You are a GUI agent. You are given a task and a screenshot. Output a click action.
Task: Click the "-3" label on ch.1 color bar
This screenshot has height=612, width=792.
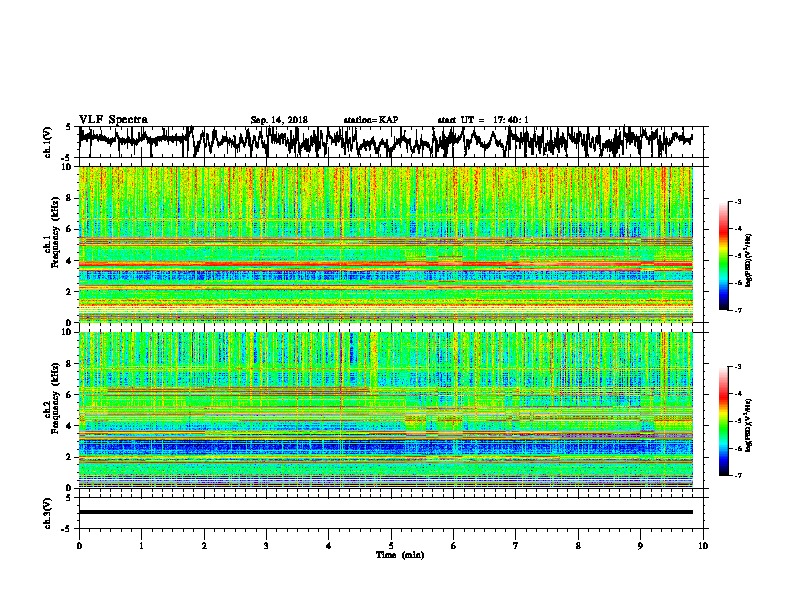click(738, 201)
